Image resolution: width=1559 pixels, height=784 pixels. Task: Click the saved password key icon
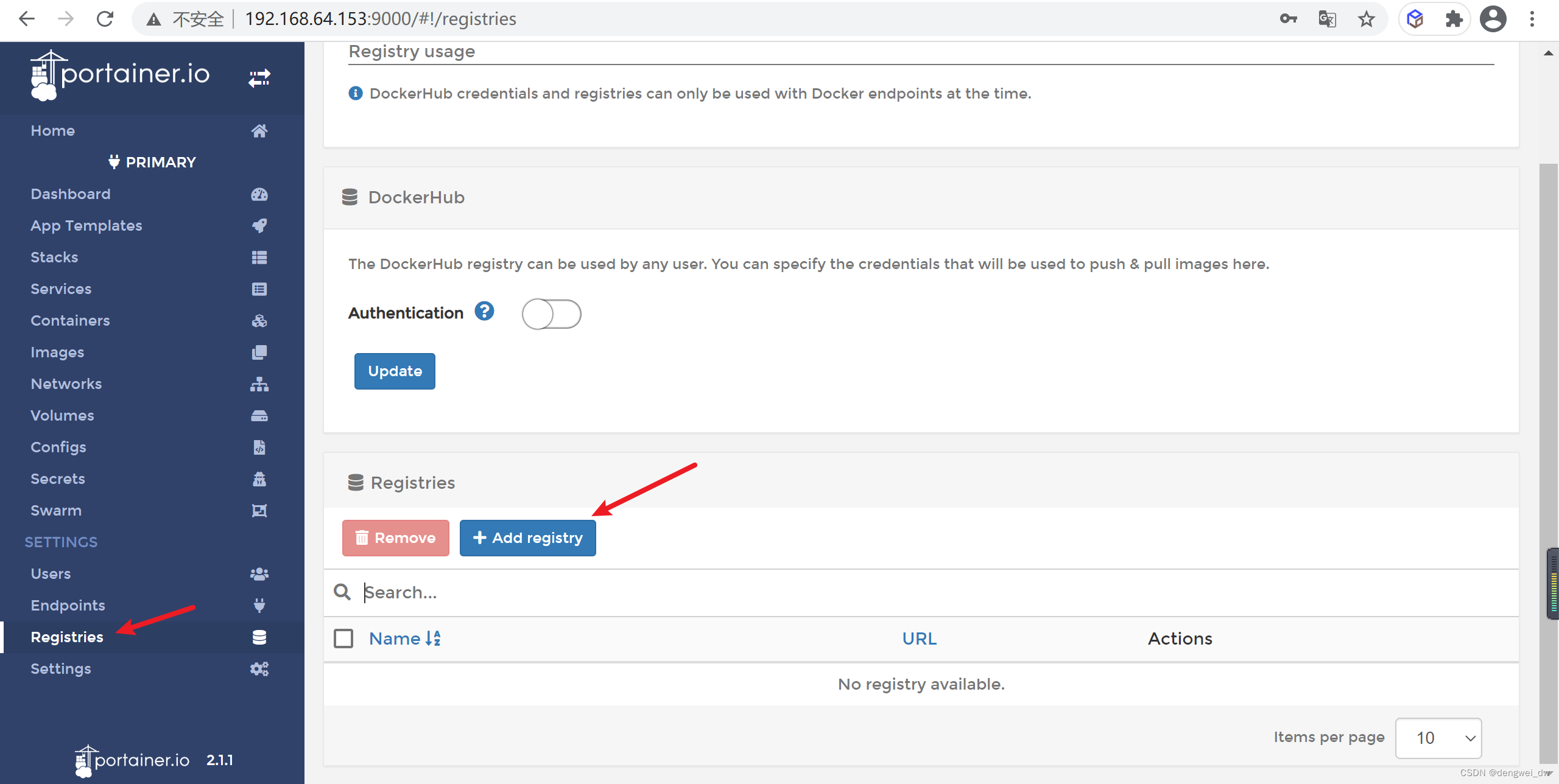1288,19
